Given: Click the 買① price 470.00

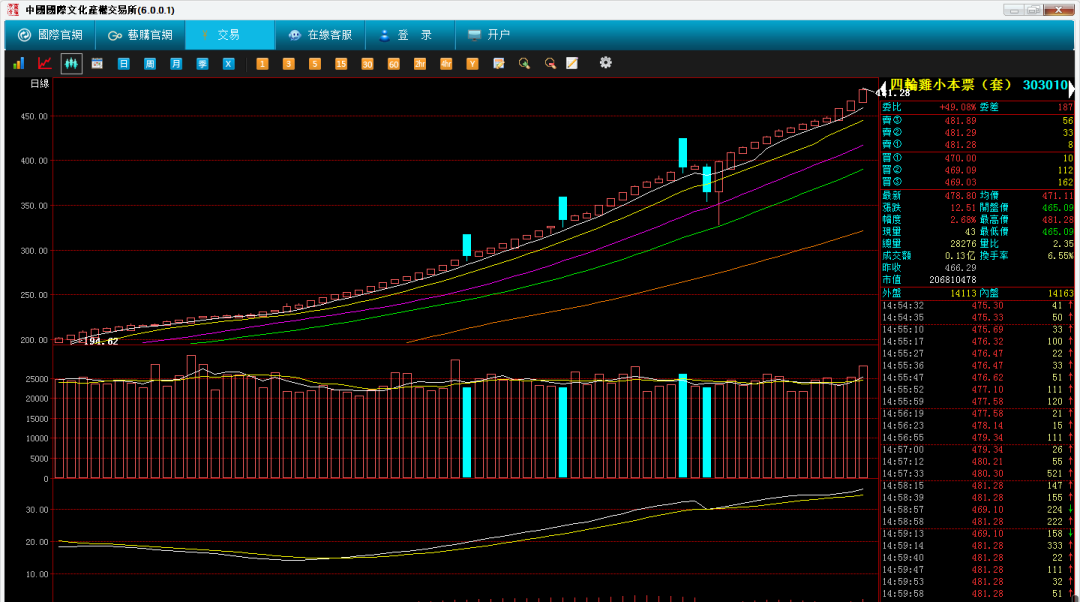Looking at the screenshot, I should tap(960, 158).
